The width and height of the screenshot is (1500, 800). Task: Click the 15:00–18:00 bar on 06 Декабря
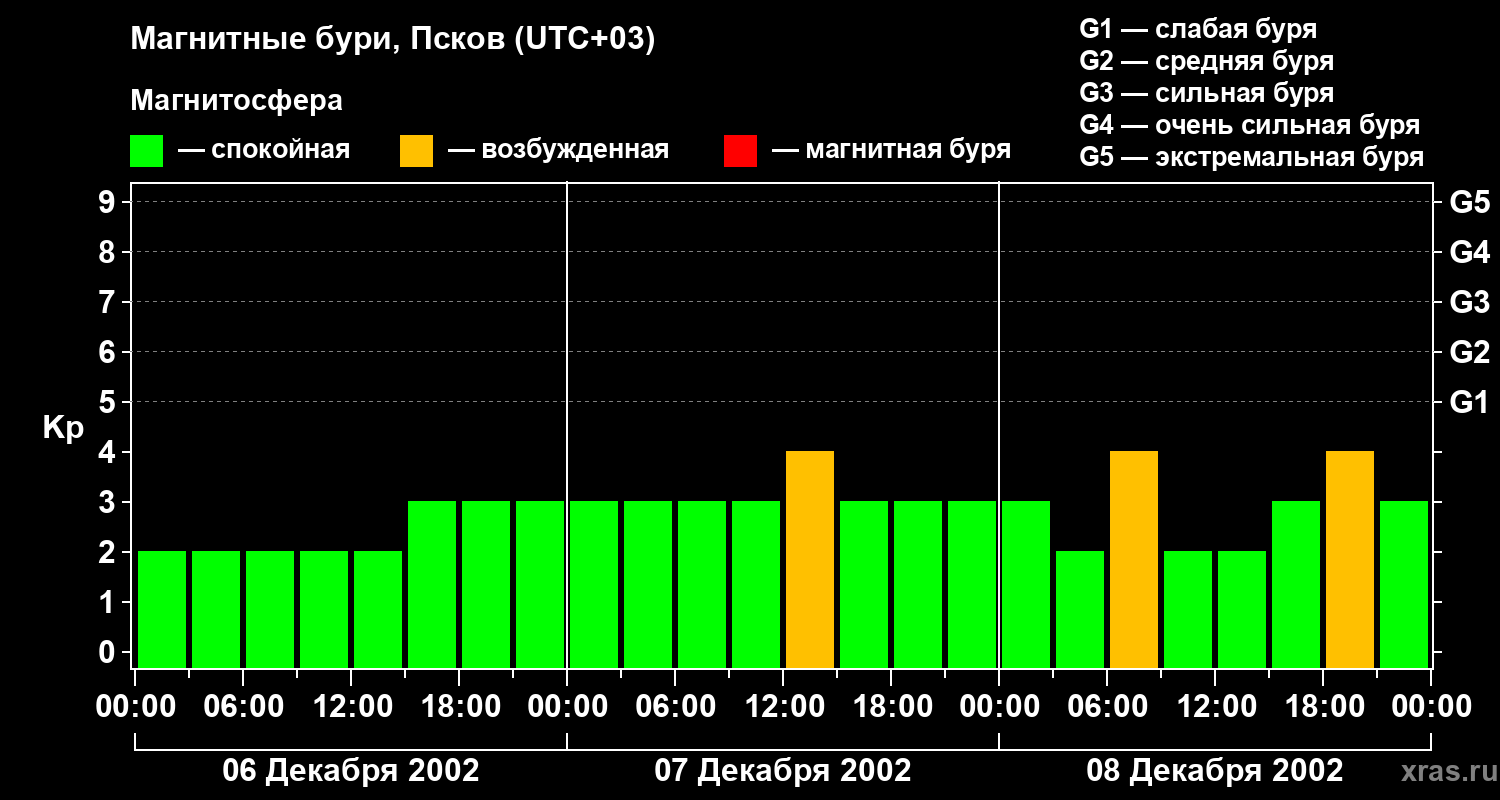(x=432, y=585)
